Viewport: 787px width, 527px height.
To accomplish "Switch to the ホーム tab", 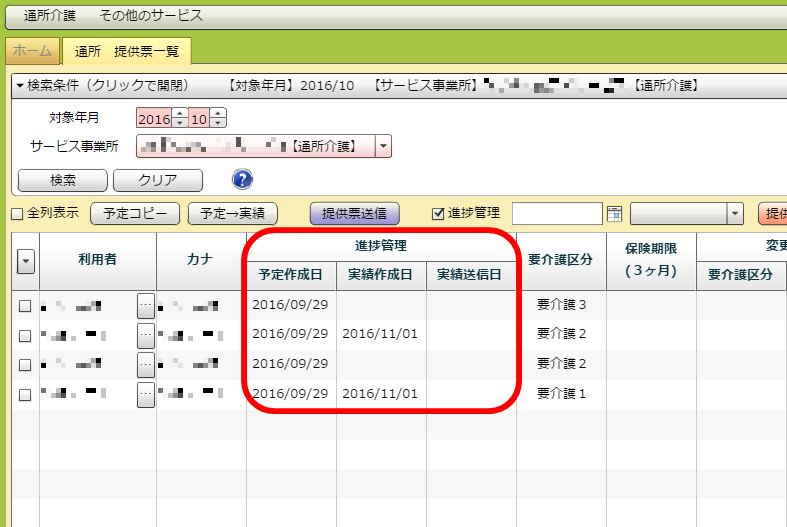I will [x=33, y=51].
